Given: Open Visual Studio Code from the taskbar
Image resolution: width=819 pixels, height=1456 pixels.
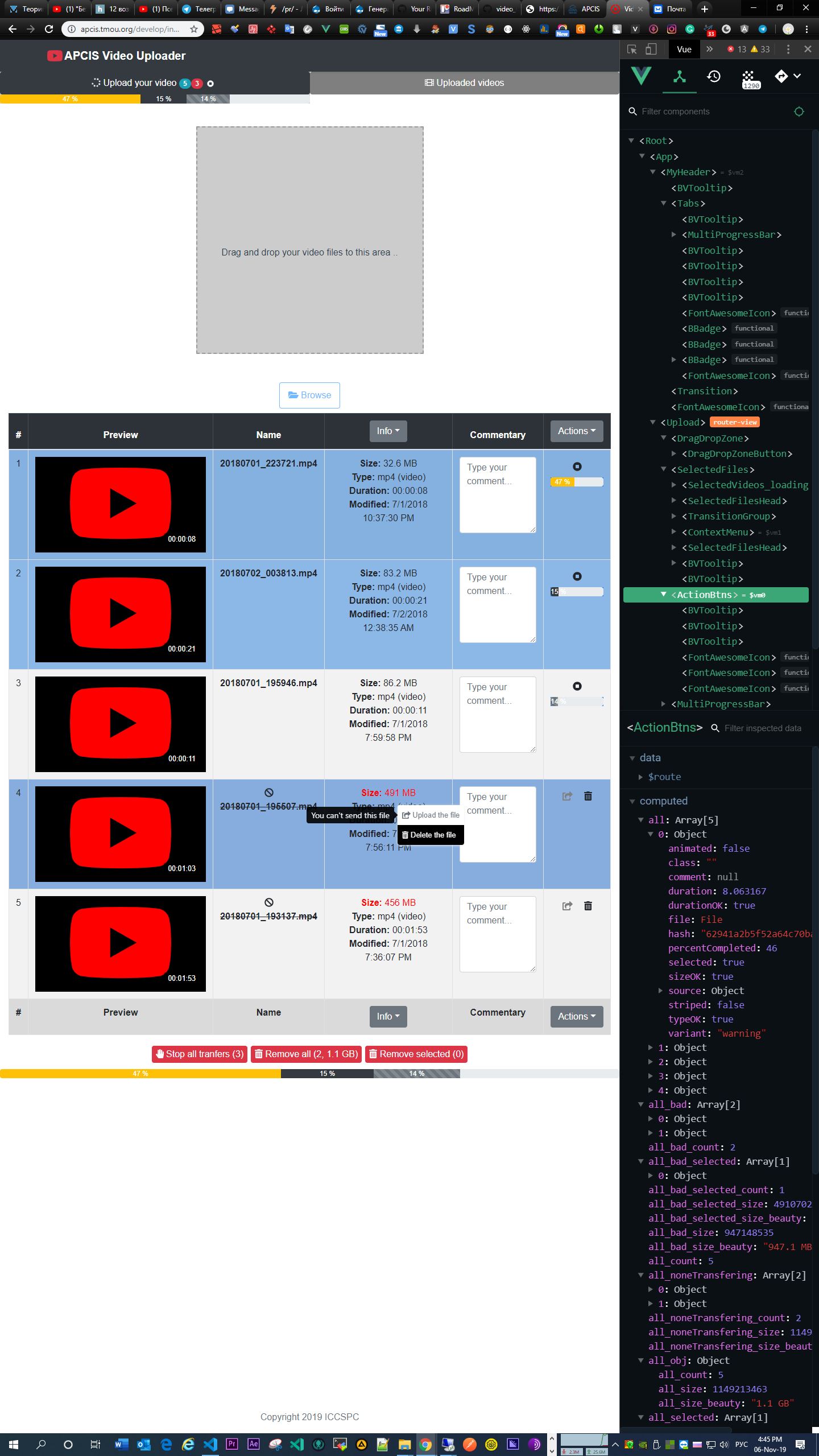Looking at the screenshot, I should point(210,1444).
